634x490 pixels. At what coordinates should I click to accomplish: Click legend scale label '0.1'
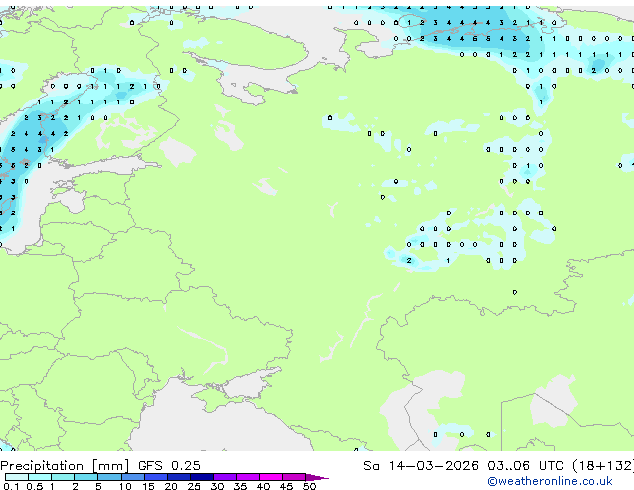tap(12, 486)
